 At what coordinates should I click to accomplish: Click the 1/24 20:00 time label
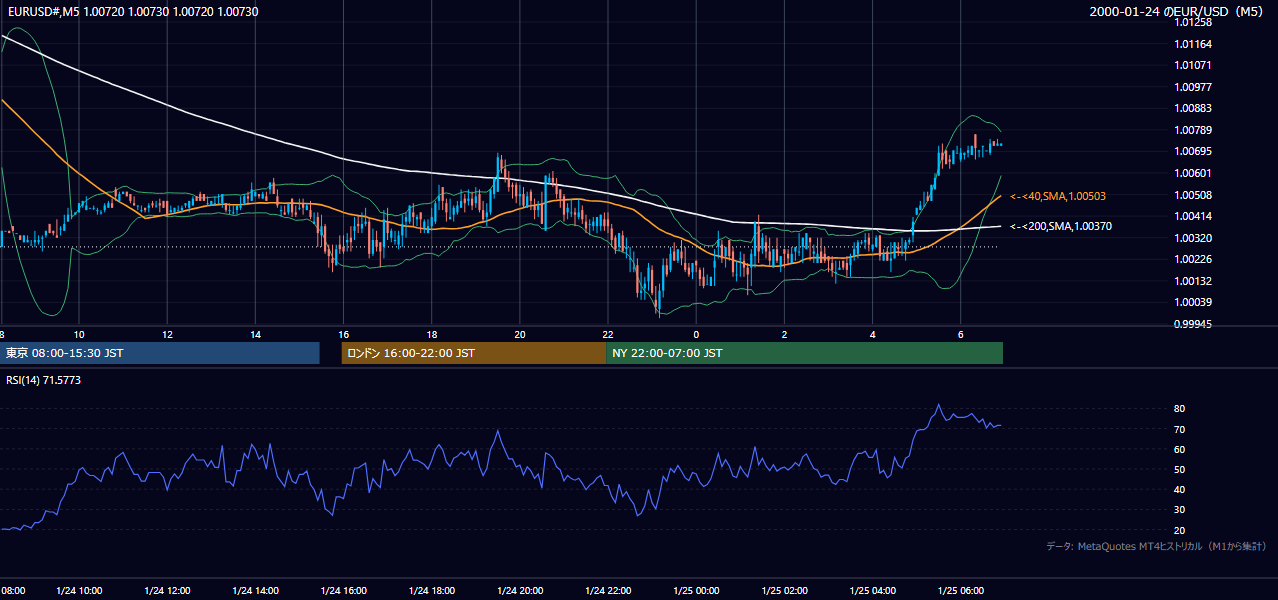point(520,590)
